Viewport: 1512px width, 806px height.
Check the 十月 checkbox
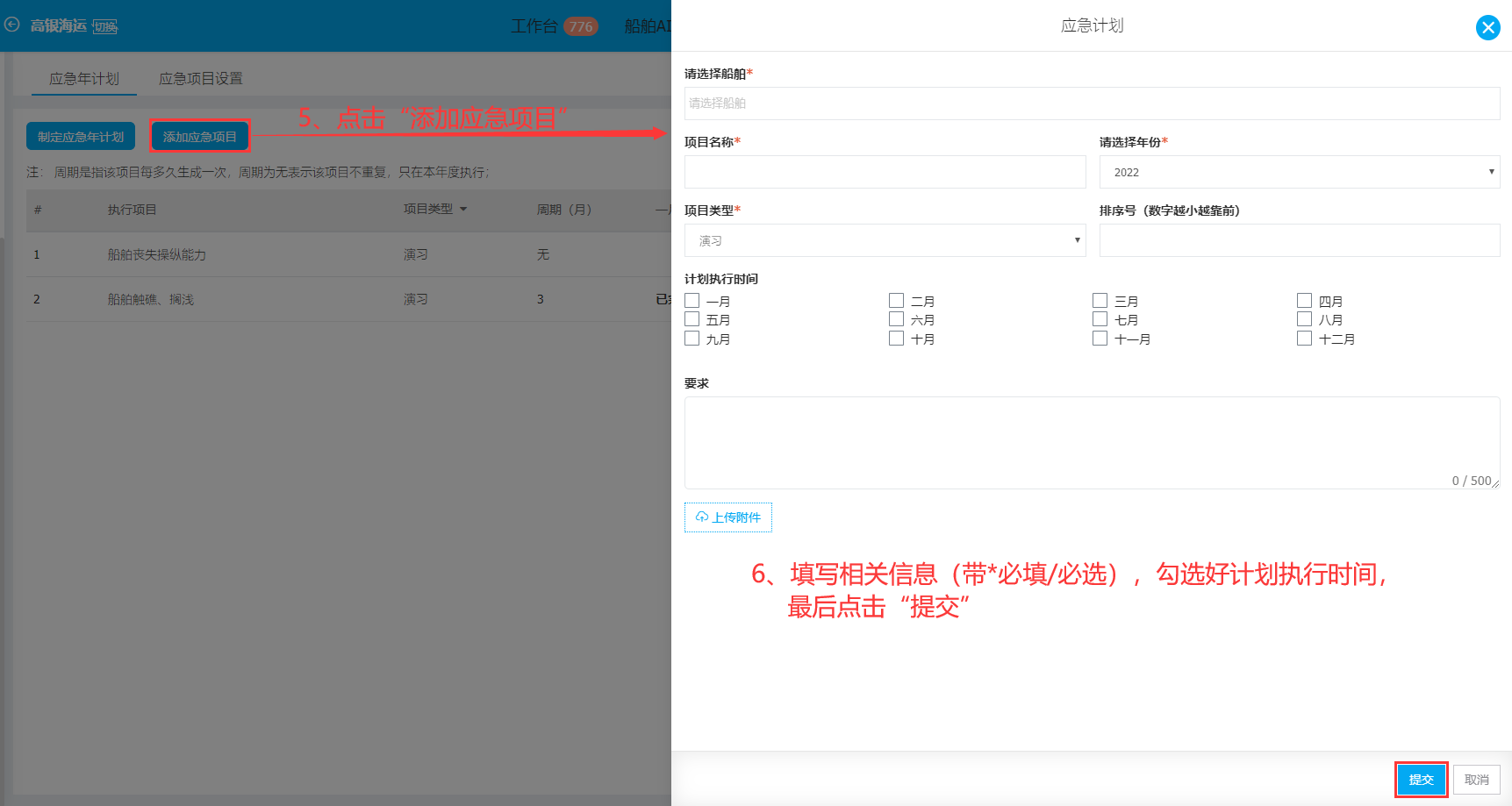(896, 339)
